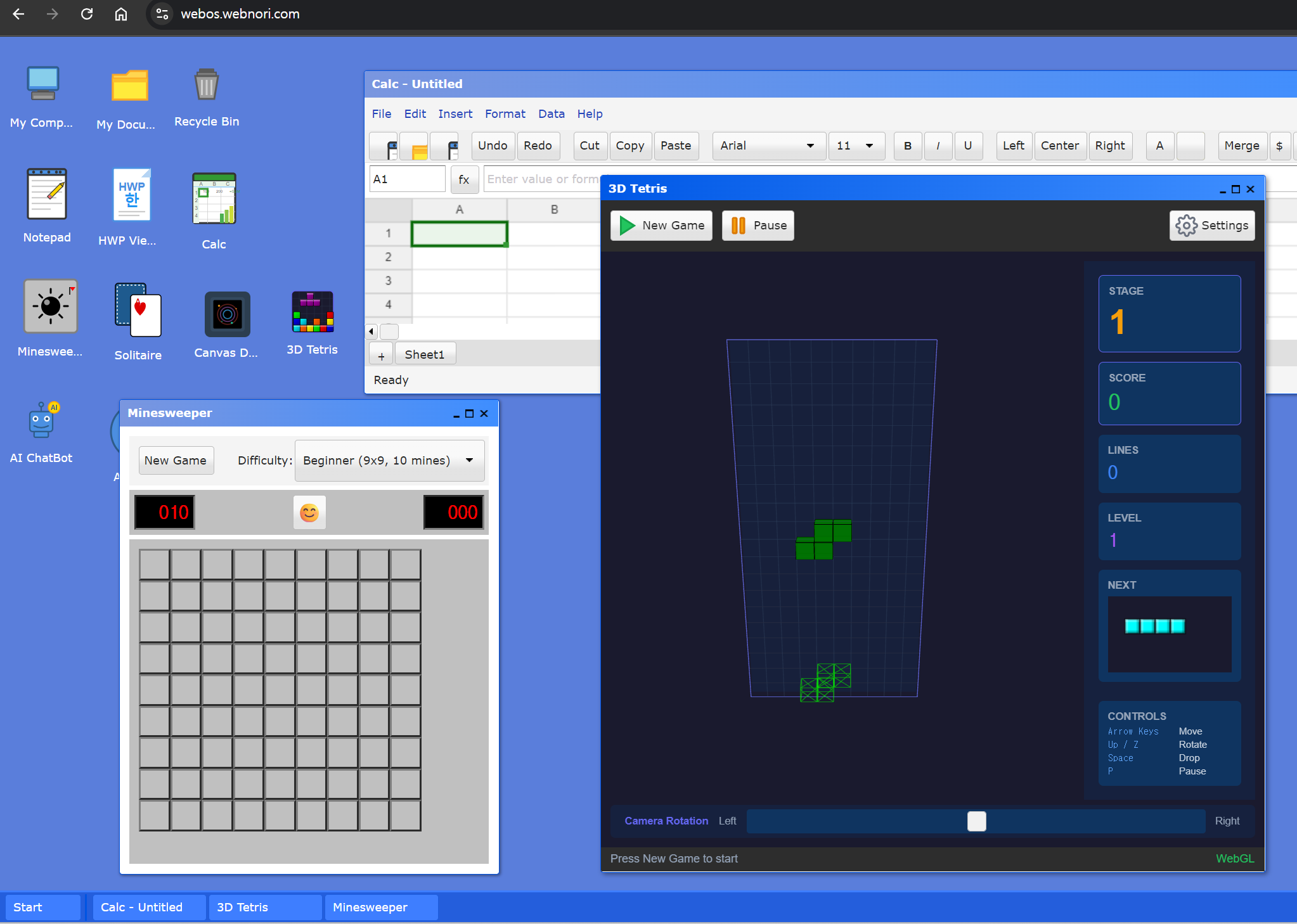This screenshot has height=924, width=1297.
Task: Select the Sheet1 tab
Action: tap(424, 355)
